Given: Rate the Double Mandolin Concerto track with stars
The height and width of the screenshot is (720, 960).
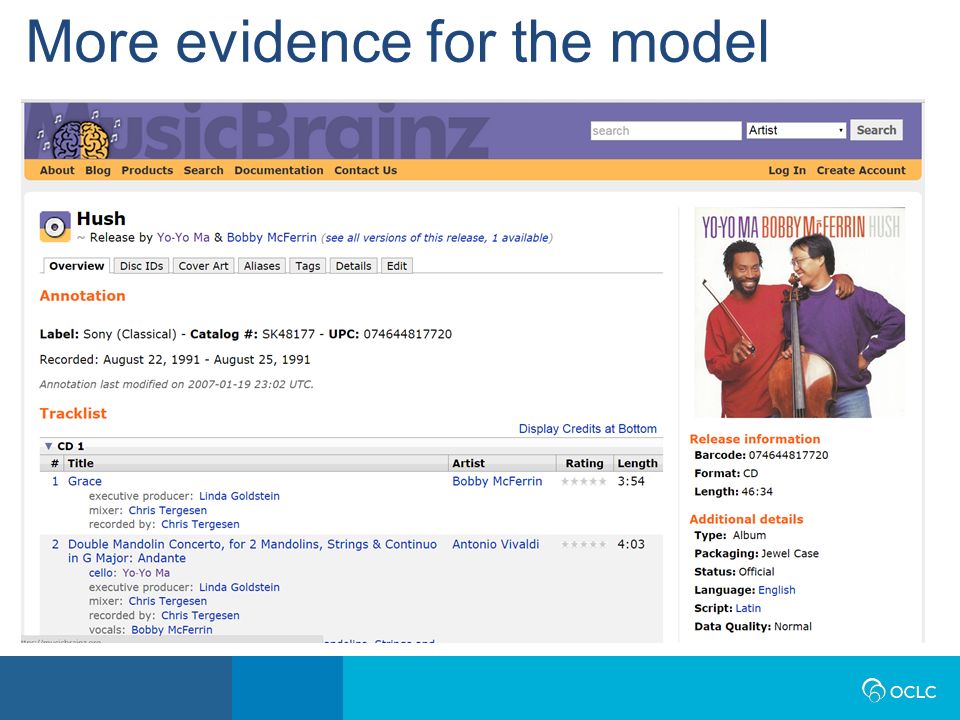Looking at the screenshot, I should [583, 544].
